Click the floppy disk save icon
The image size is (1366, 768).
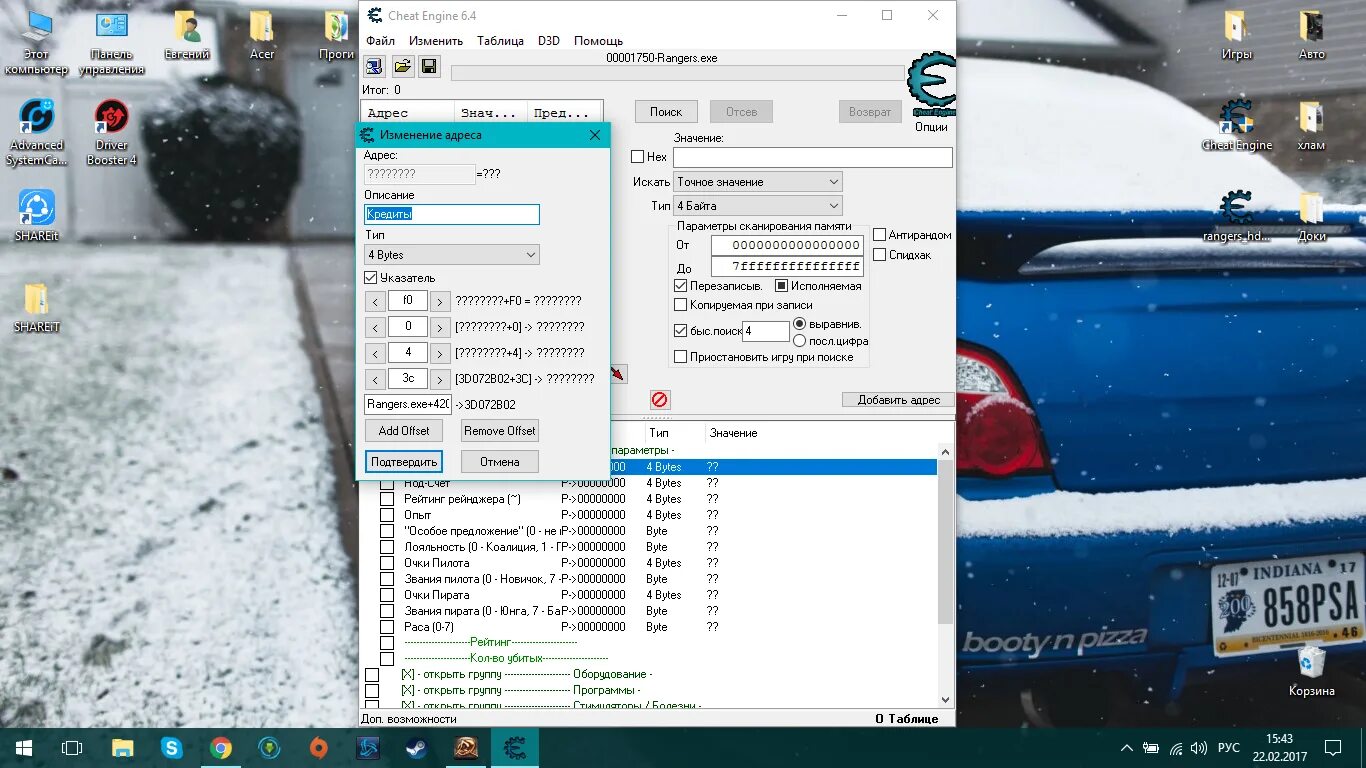[x=429, y=67]
